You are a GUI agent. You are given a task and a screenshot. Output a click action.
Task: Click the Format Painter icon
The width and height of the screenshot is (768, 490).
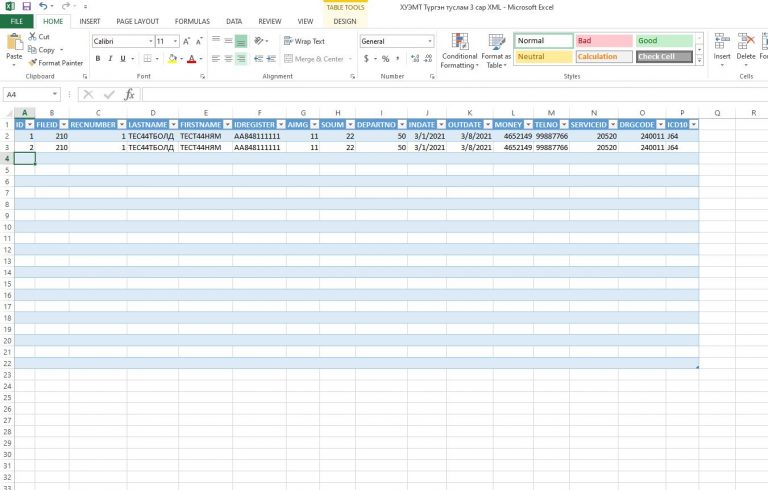coord(32,63)
